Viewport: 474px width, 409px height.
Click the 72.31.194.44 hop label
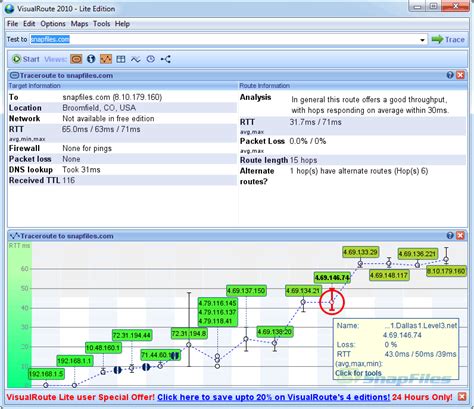[132, 335]
